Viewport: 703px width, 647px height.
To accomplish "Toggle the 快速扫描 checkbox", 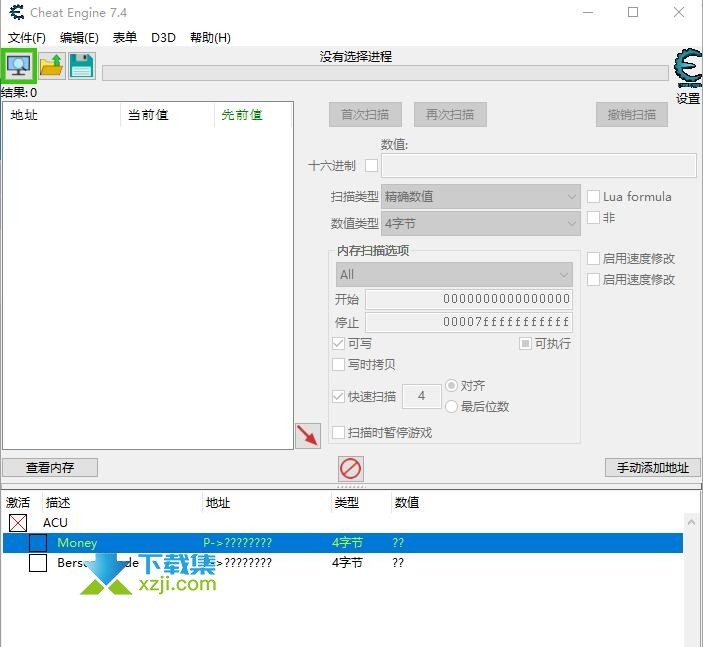I will click(x=338, y=396).
